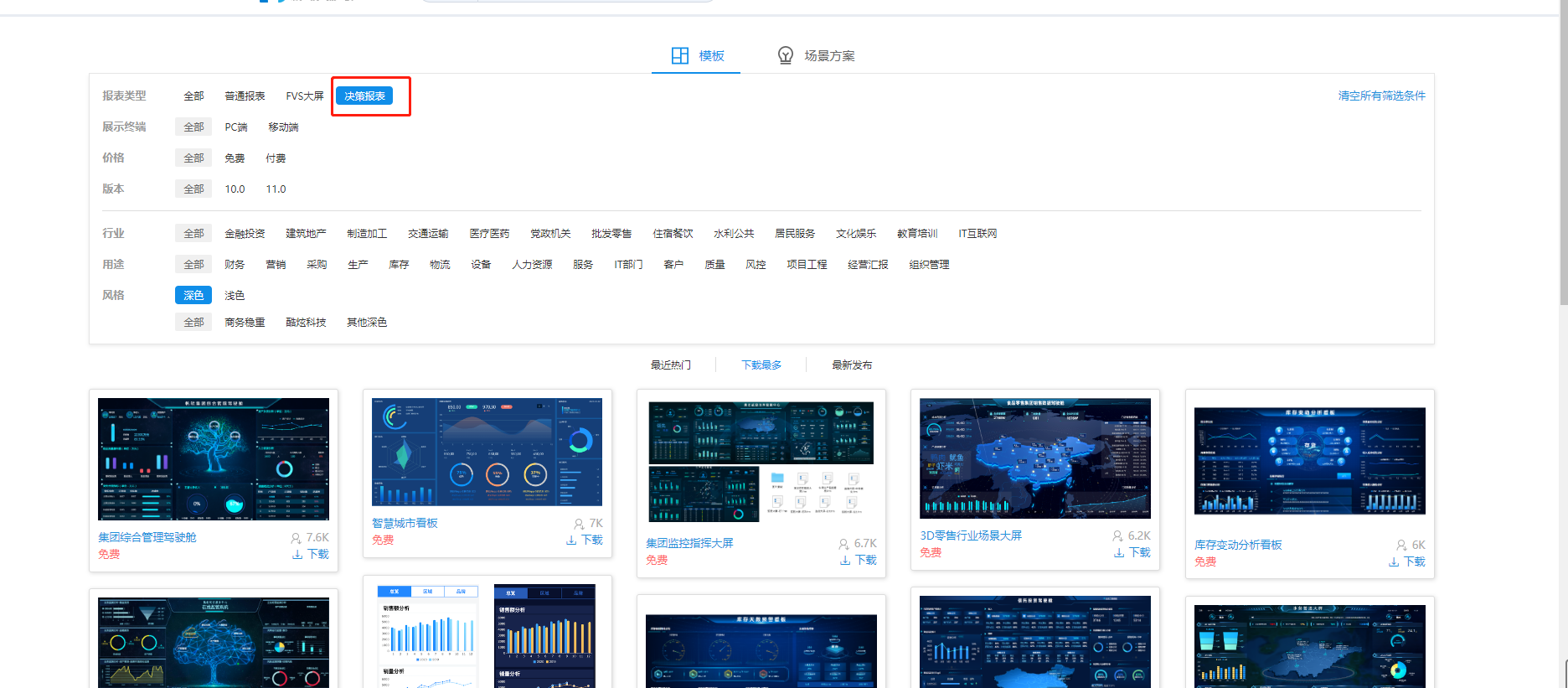Filter usage by 财务
The image size is (1568, 688).
coord(235,264)
